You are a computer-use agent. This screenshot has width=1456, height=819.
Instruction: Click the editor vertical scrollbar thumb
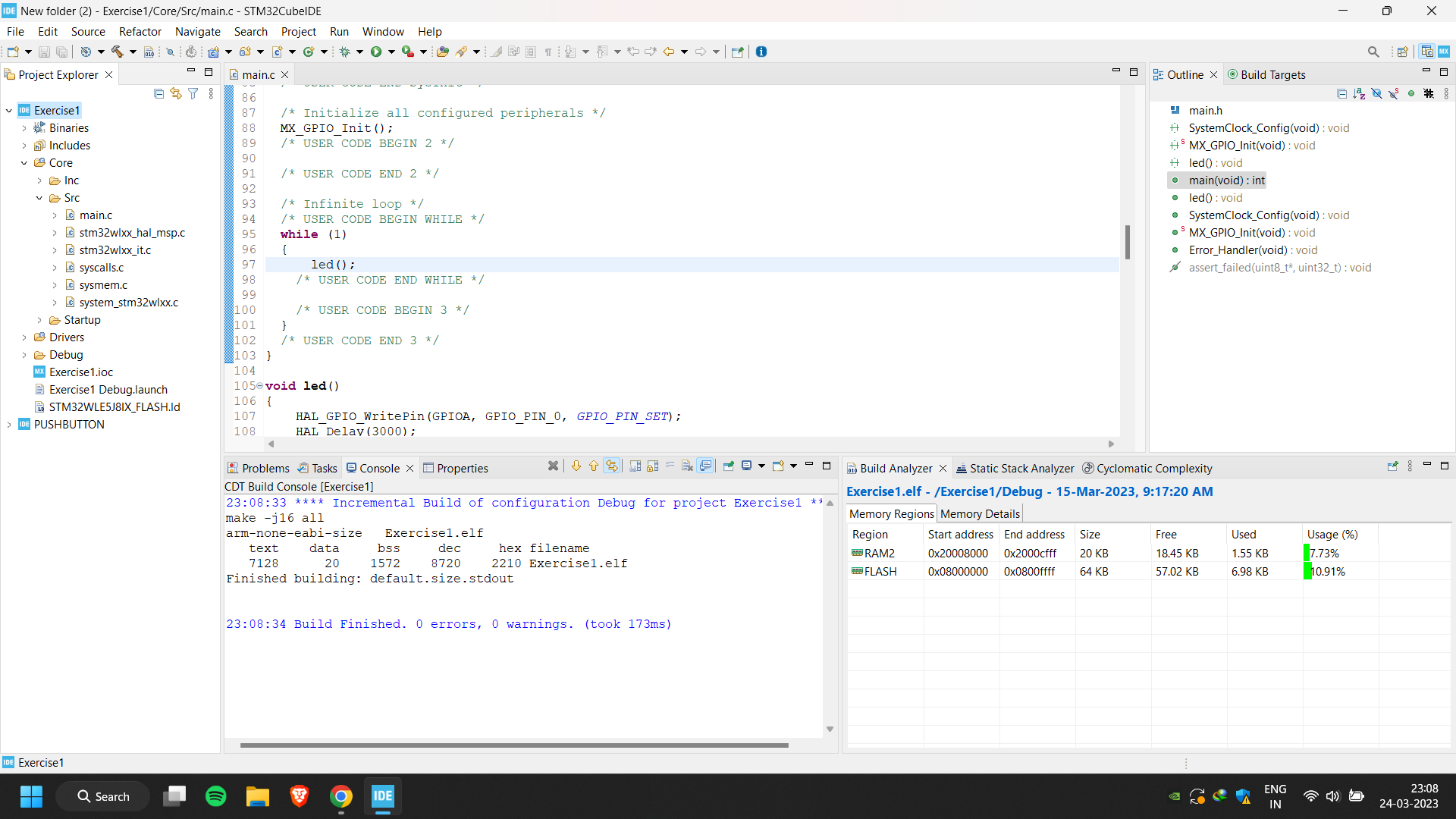(x=1128, y=243)
